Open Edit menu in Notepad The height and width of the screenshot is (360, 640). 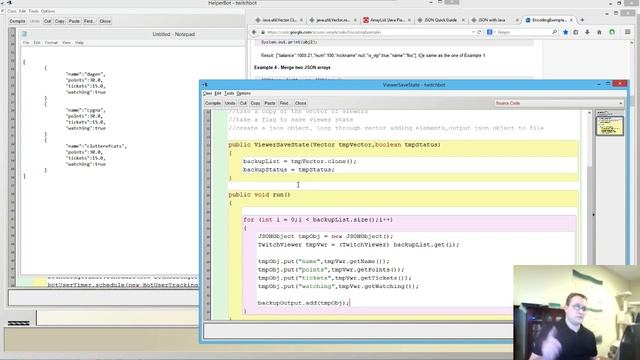pos(37,42)
